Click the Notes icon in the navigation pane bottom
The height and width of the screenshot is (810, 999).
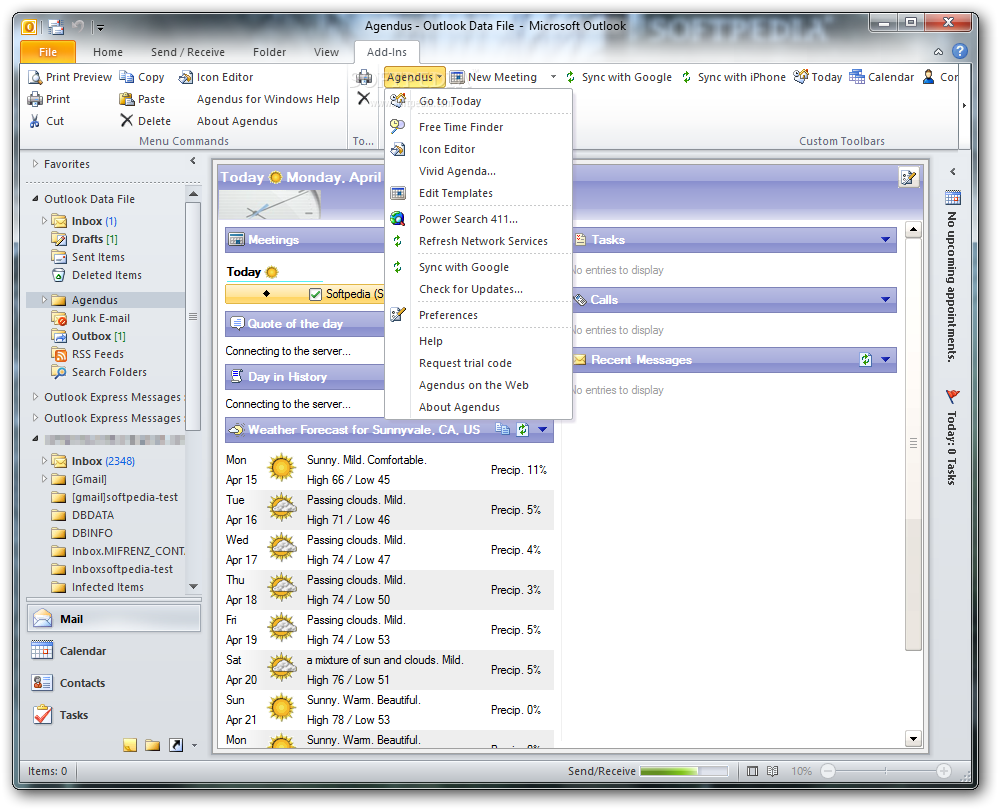(x=130, y=745)
